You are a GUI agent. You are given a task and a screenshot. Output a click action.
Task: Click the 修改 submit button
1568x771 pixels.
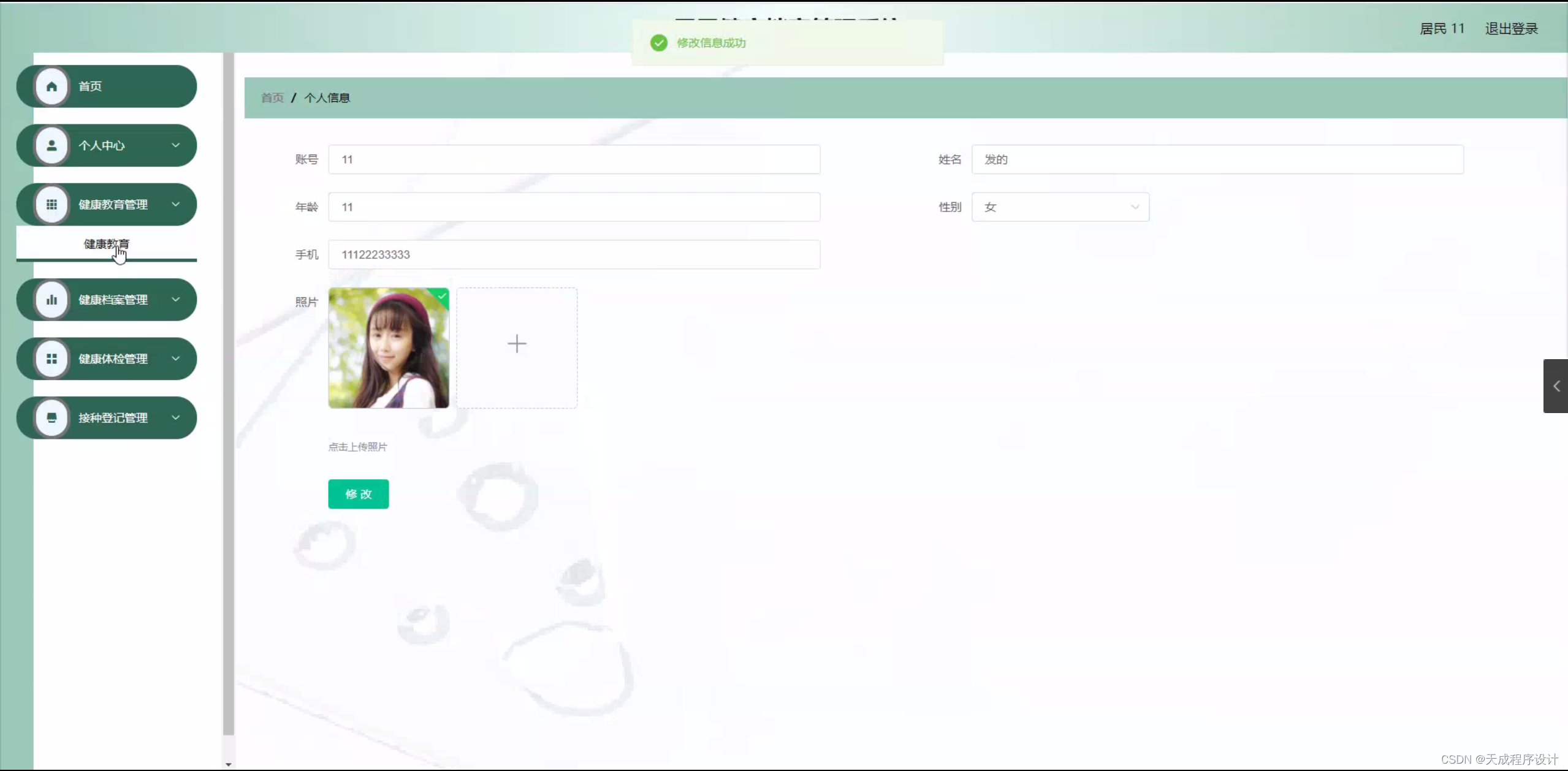(358, 494)
